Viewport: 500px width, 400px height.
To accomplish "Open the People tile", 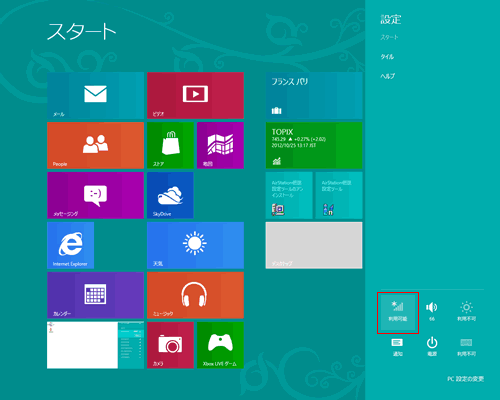I will tap(95, 145).
